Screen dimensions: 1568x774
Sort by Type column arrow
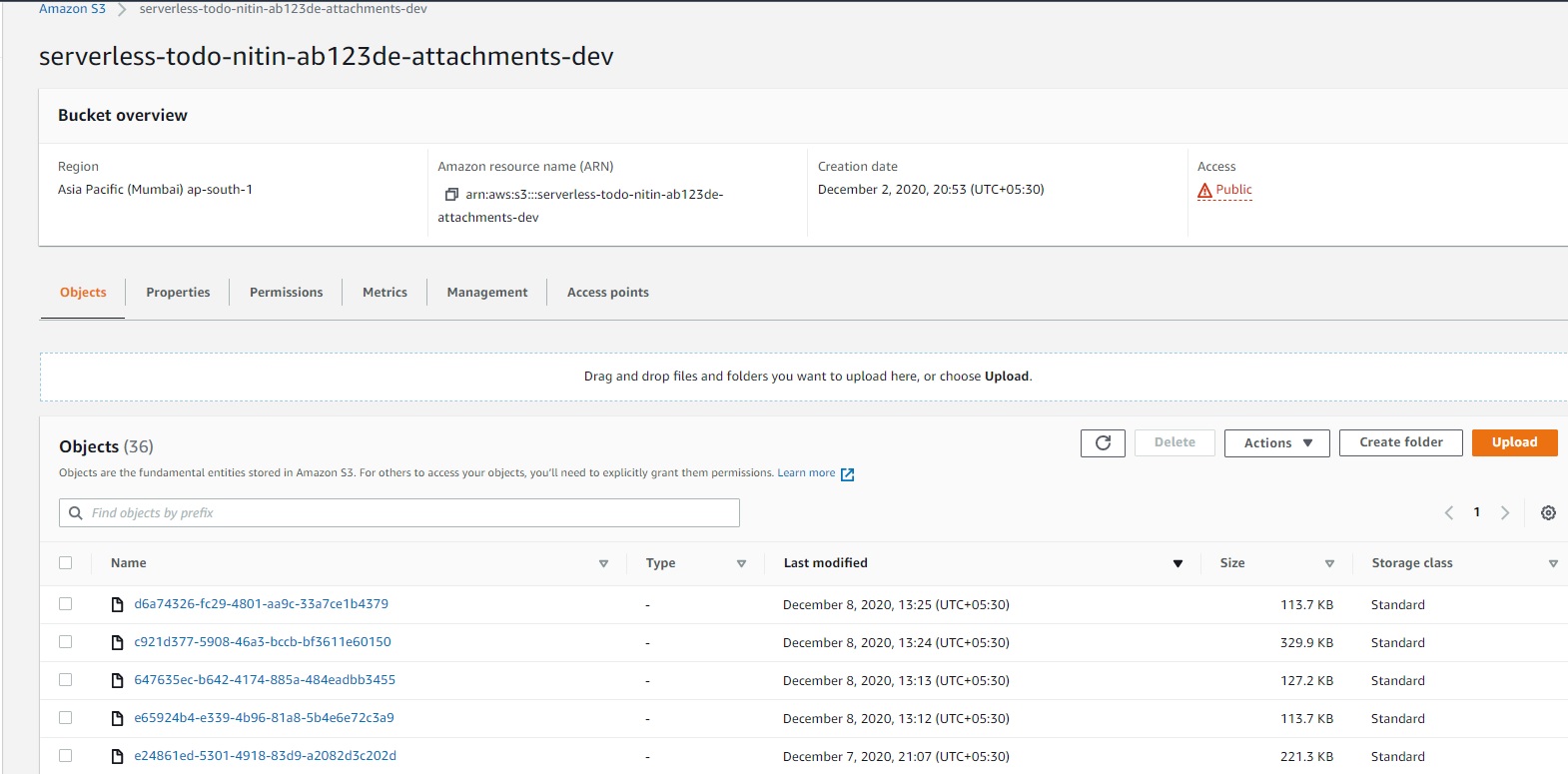coord(741,564)
